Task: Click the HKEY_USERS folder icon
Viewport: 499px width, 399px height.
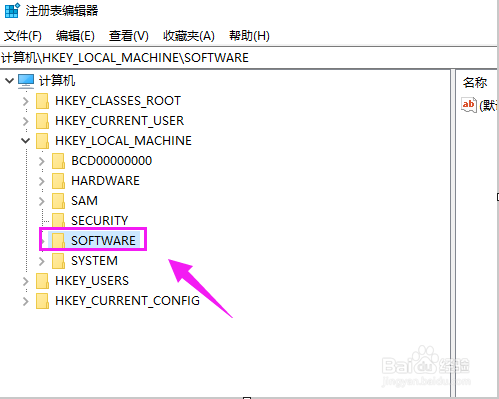Action: 42,281
